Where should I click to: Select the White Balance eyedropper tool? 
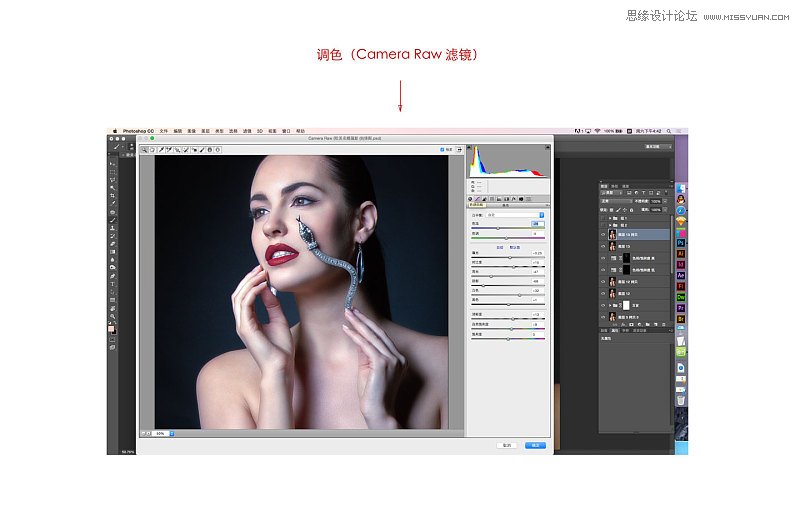tap(160, 150)
